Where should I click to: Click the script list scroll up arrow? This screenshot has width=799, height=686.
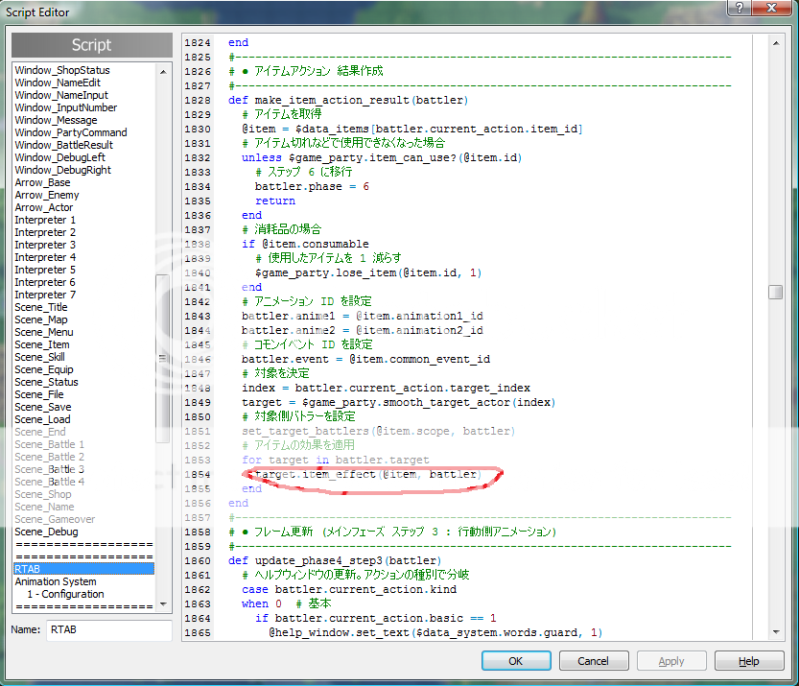tap(163, 70)
